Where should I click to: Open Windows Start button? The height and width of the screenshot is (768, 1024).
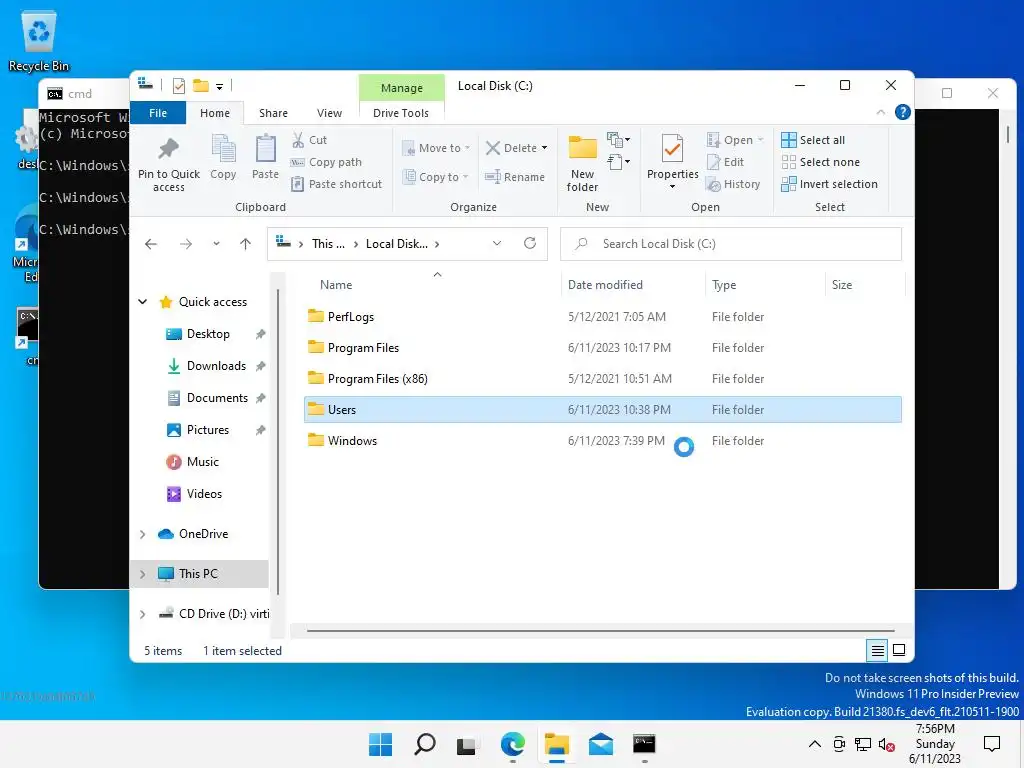pos(381,744)
